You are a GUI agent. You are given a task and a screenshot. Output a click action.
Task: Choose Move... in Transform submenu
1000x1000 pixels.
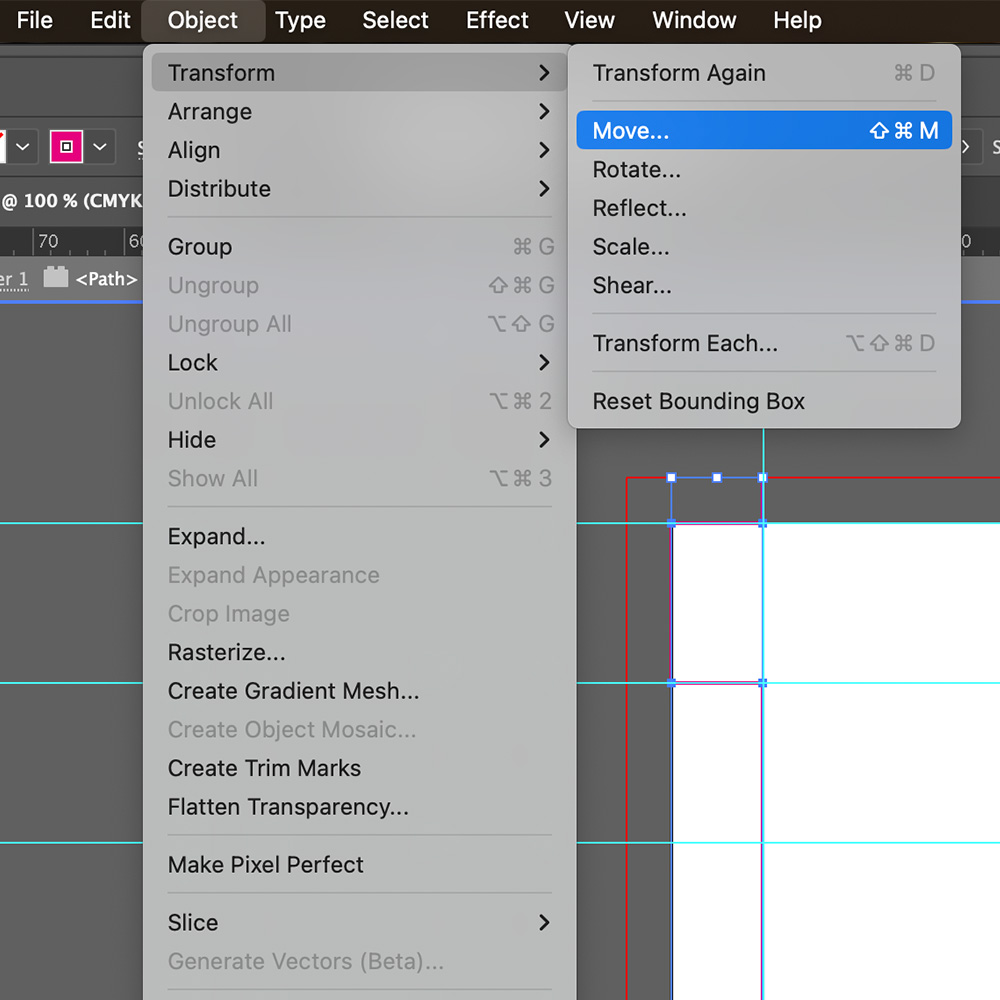tap(764, 130)
